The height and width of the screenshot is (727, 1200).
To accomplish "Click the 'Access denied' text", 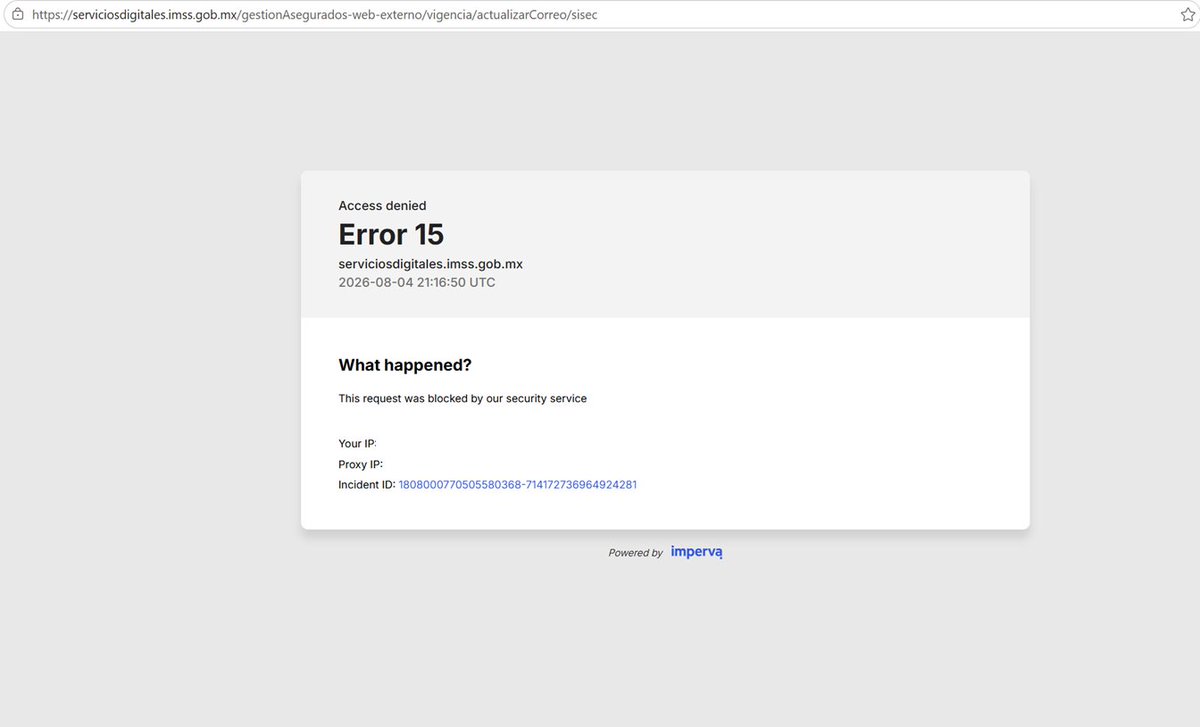I will (382, 206).
